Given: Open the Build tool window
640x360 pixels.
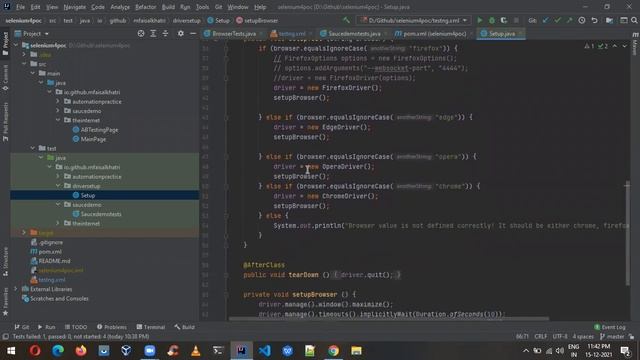Looking at the screenshot, I should click(x=184, y=327).
